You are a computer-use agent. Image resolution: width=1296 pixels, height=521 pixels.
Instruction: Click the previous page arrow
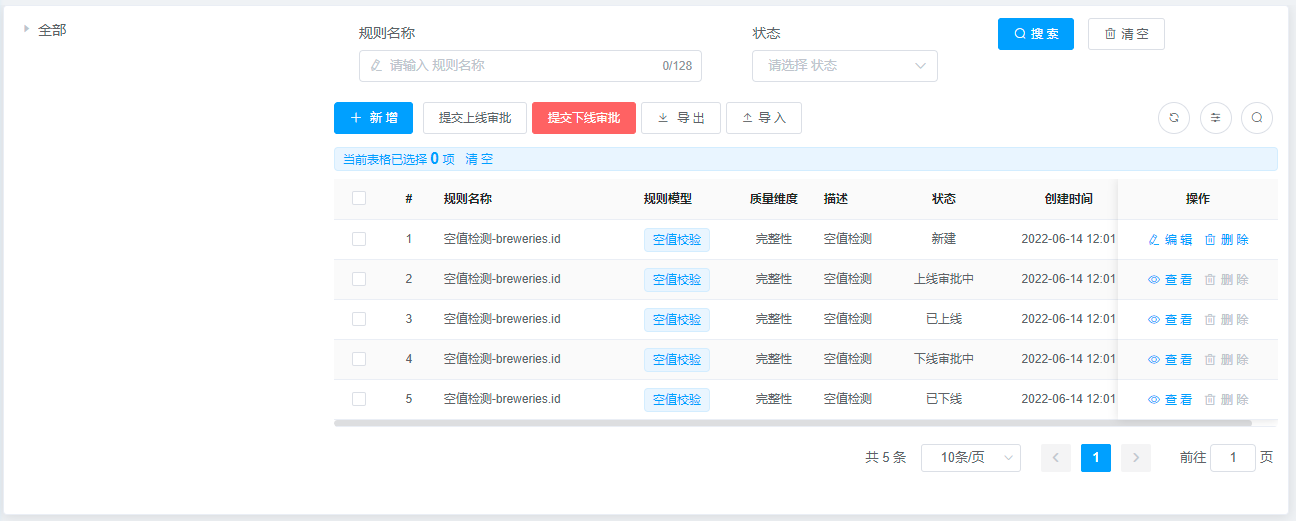pyautogui.click(x=1056, y=458)
